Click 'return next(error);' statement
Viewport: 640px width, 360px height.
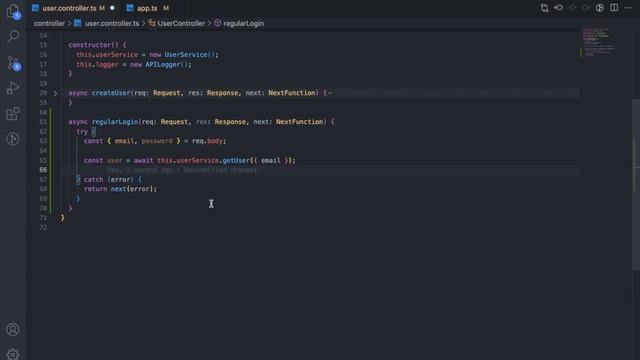point(120,189)
